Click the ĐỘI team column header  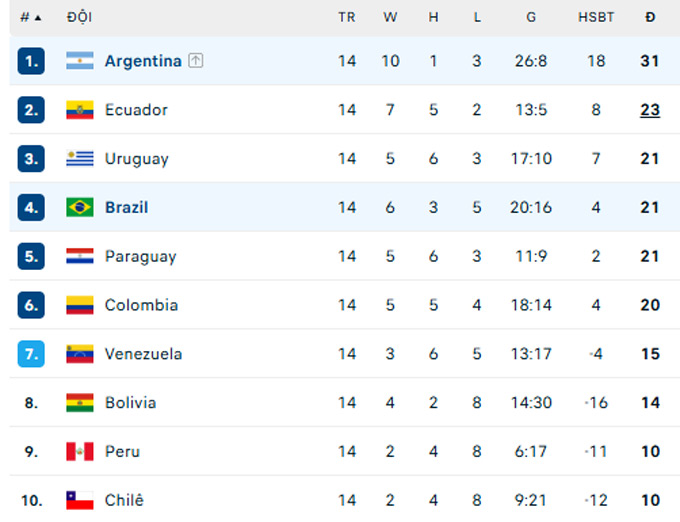[x=79, y=17]
